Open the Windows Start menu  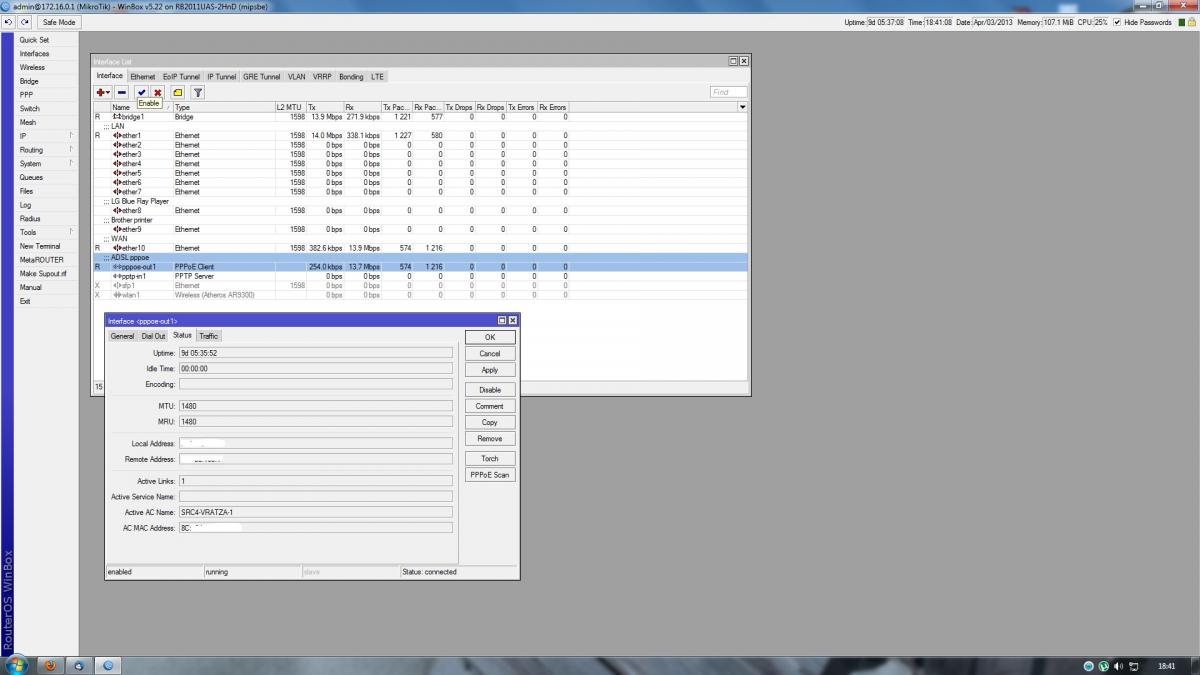(16, 665)
